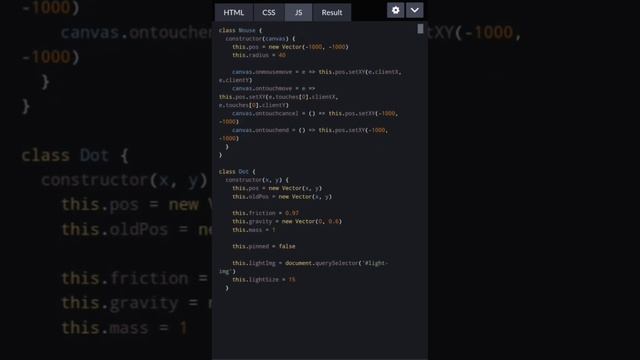Click the 'constructor(canvas) {' line

260,39
